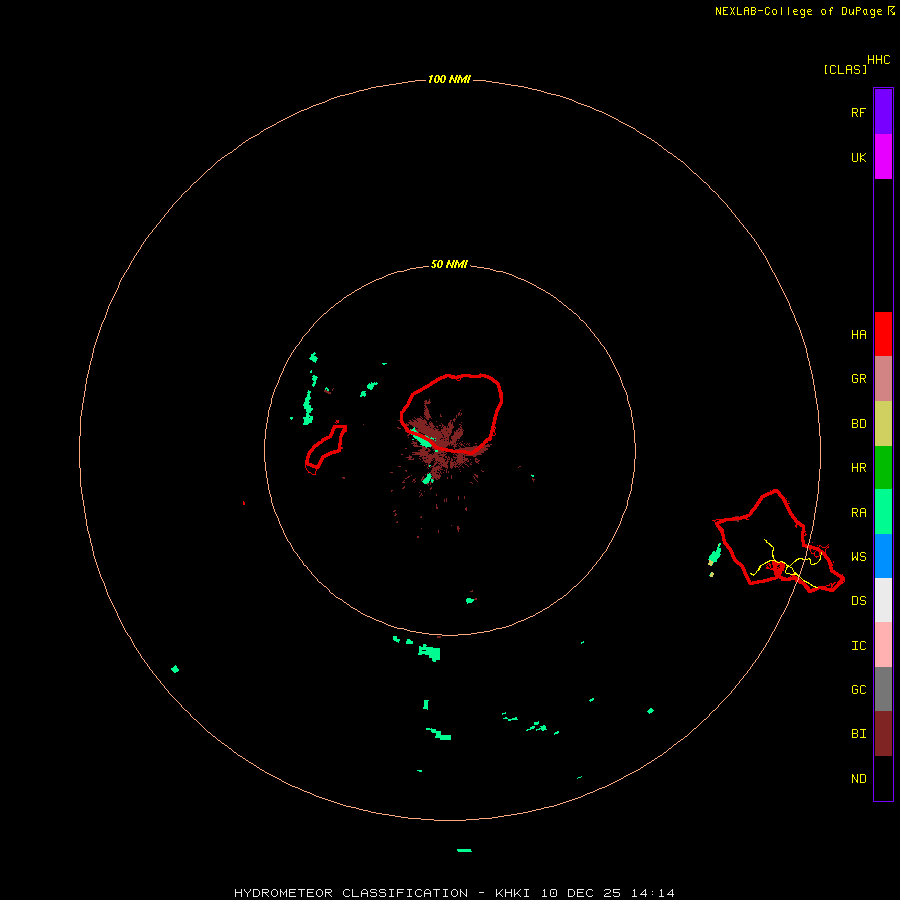900x900 pixels.
Task: Click the 'DS' legend label
Action: click(858, 601)
